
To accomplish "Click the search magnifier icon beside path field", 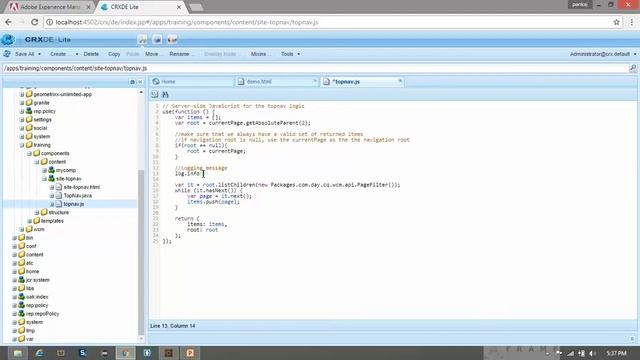I will pos(633,68).
